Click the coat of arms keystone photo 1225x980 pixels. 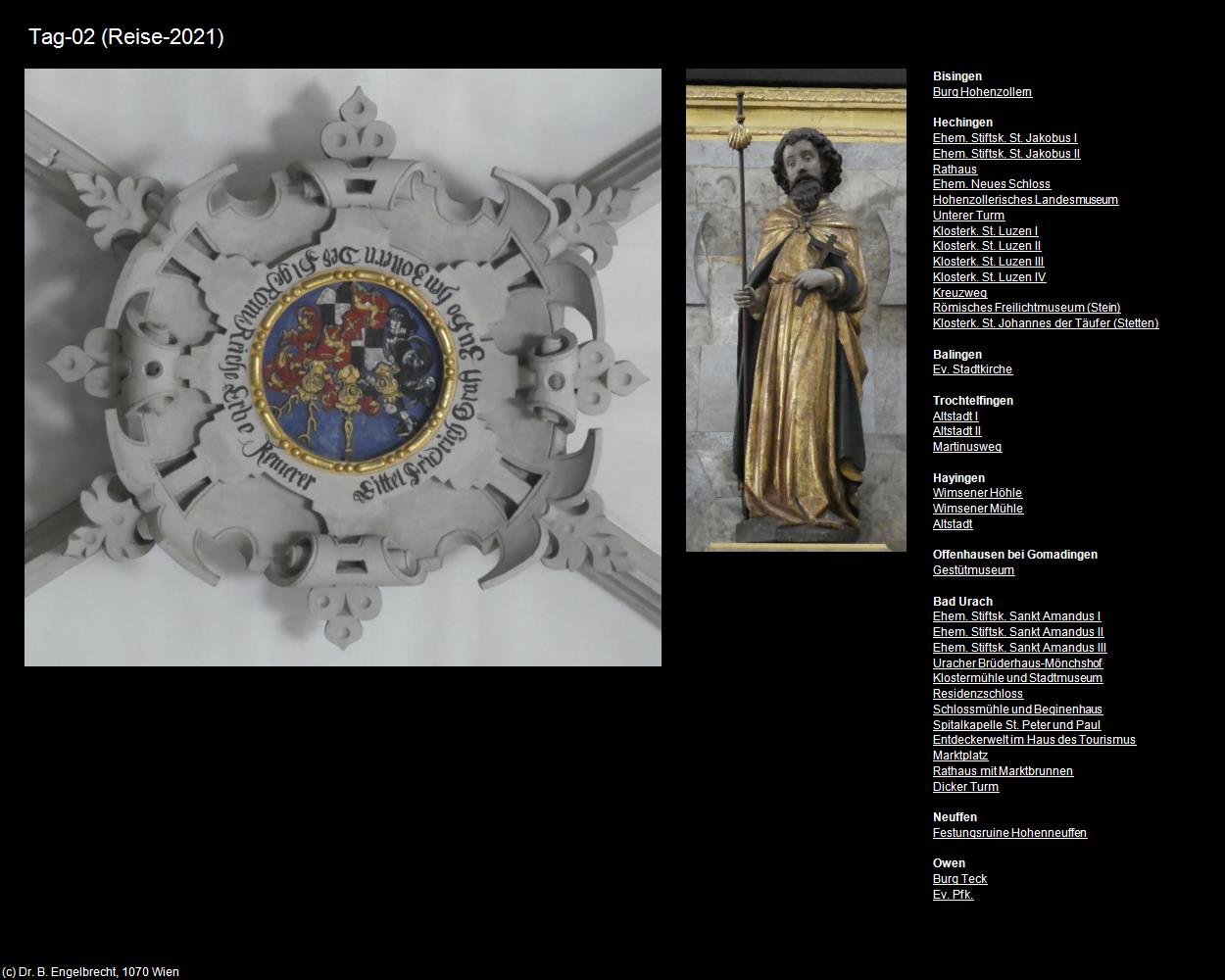click(343, 367)
